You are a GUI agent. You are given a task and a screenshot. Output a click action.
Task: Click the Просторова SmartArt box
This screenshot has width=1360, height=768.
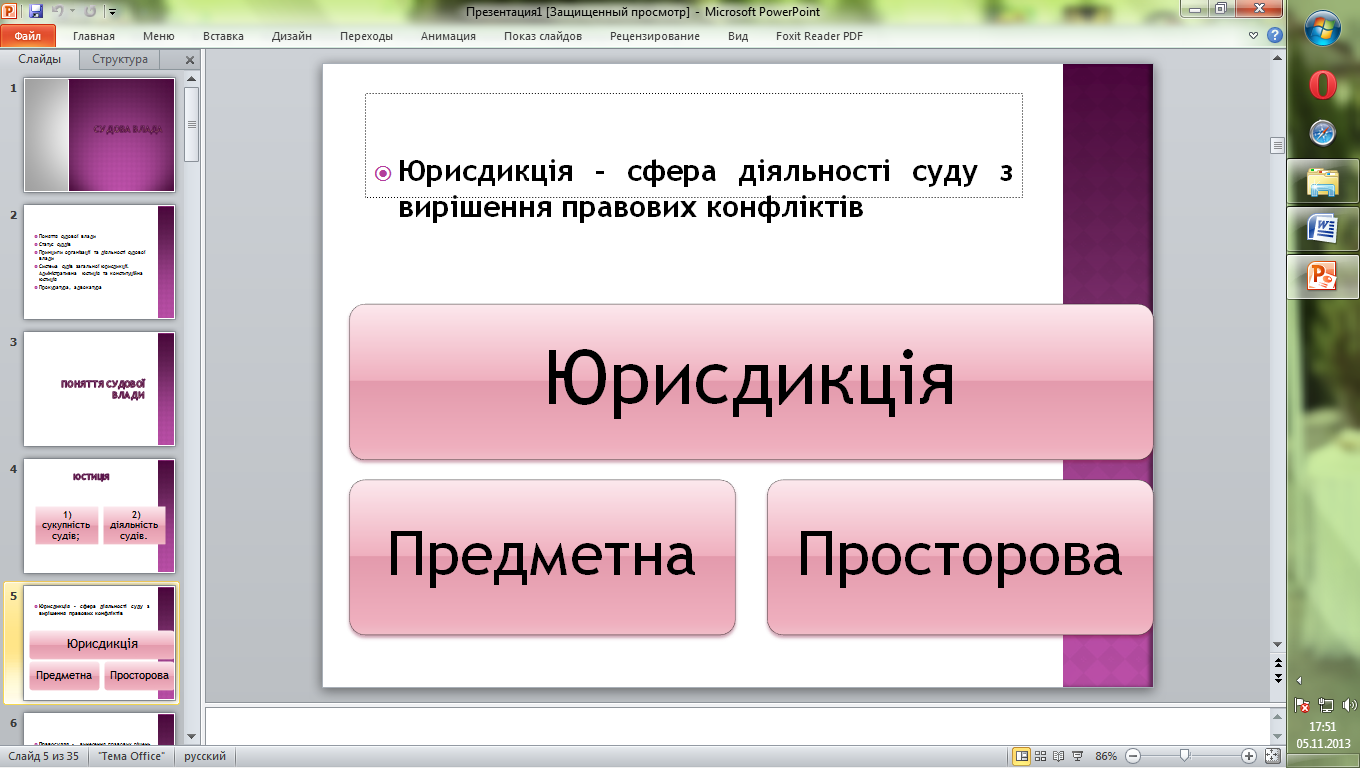[x=959, y=557]
